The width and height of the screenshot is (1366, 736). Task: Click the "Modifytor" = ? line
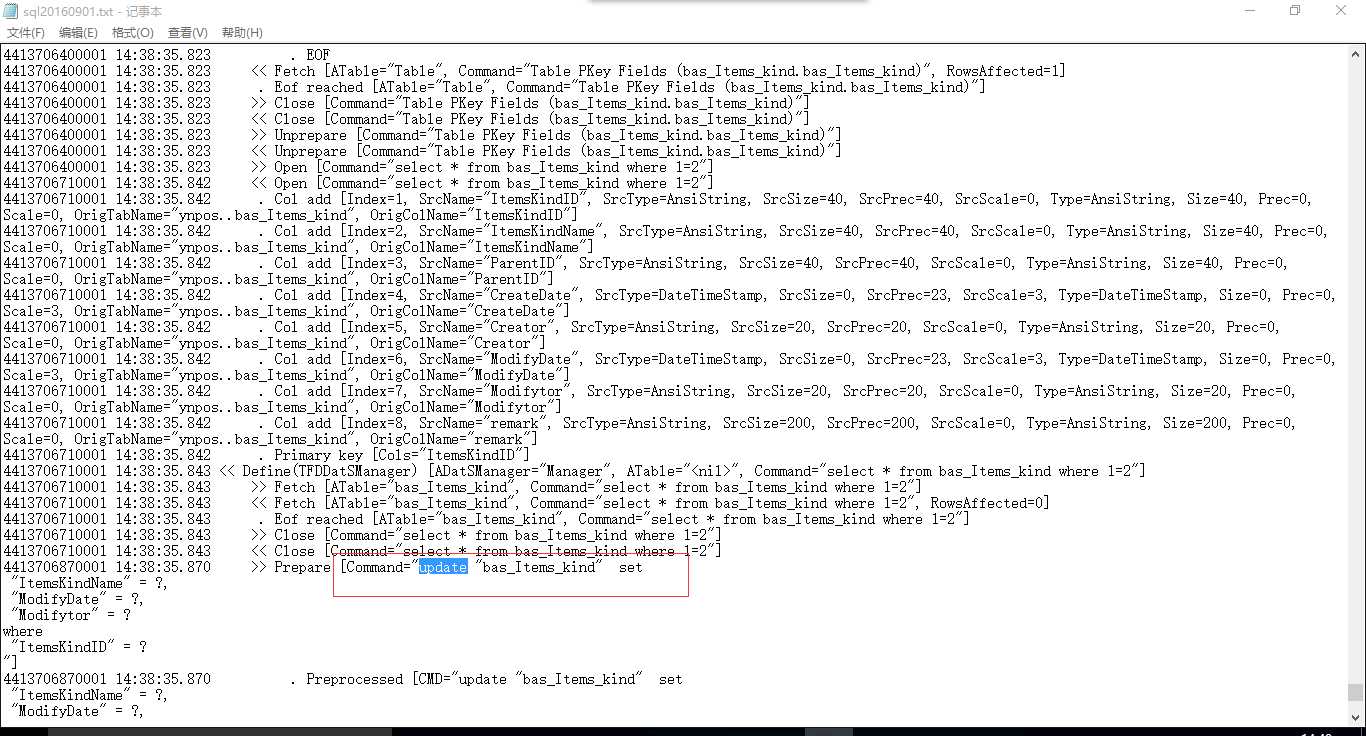(x=70, y=615)
